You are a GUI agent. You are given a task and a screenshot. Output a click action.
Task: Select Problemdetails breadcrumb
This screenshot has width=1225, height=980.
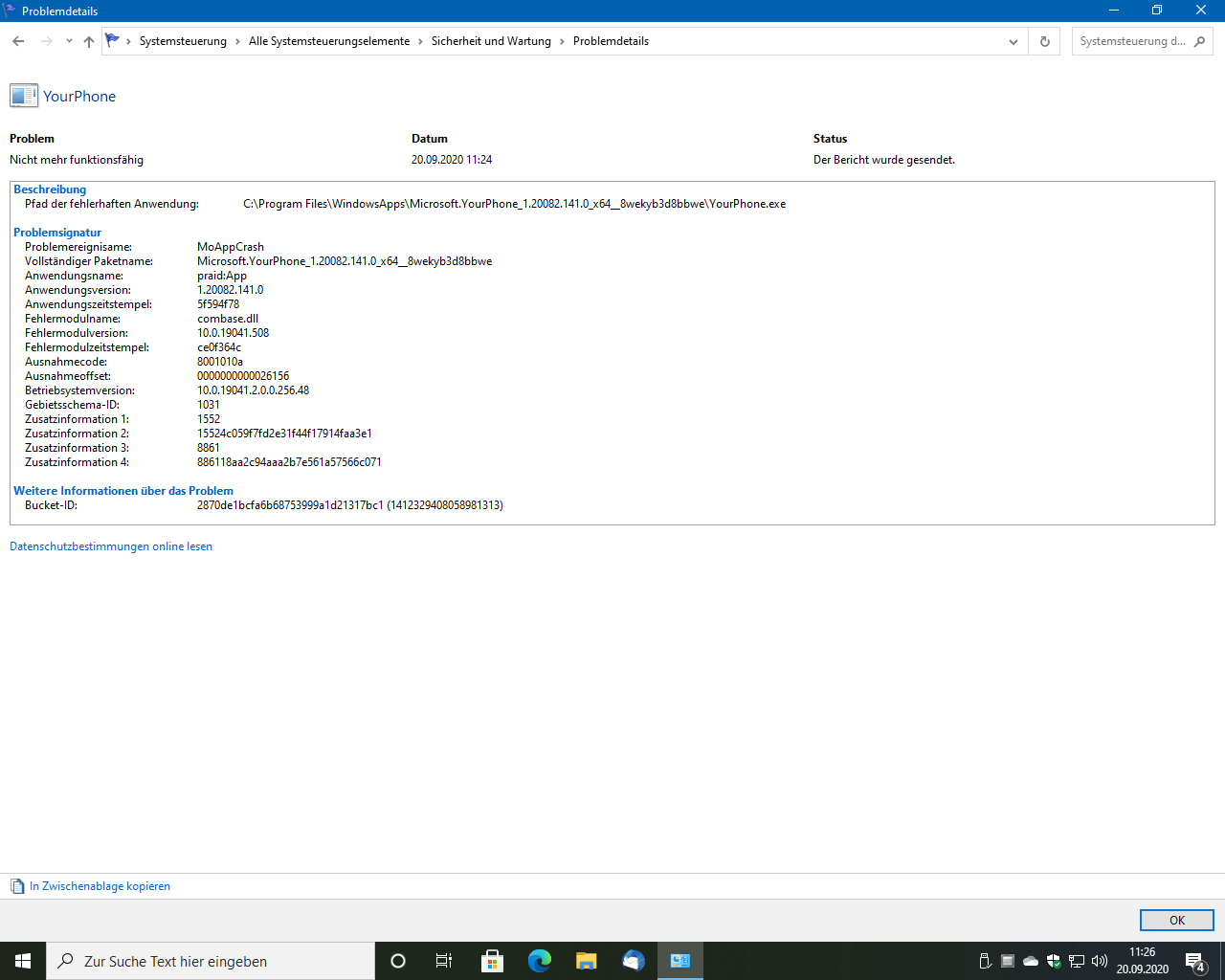pyautogui.click(x=611, y=41)
